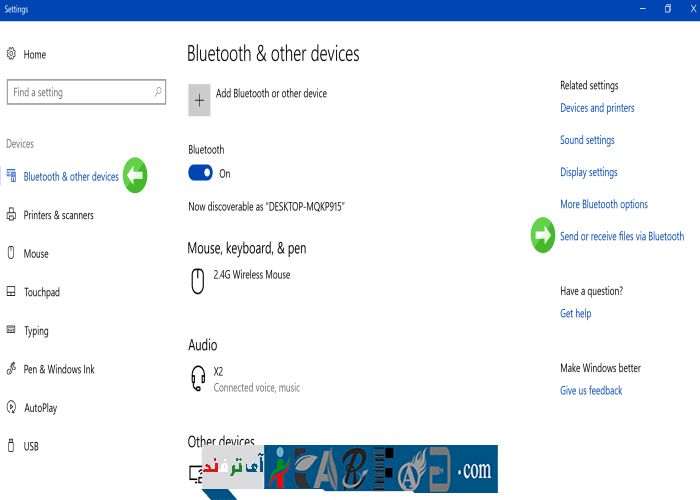
Task: Click the Printers & scanners icon
Action: pyautogui.click(x=11, y=215)
